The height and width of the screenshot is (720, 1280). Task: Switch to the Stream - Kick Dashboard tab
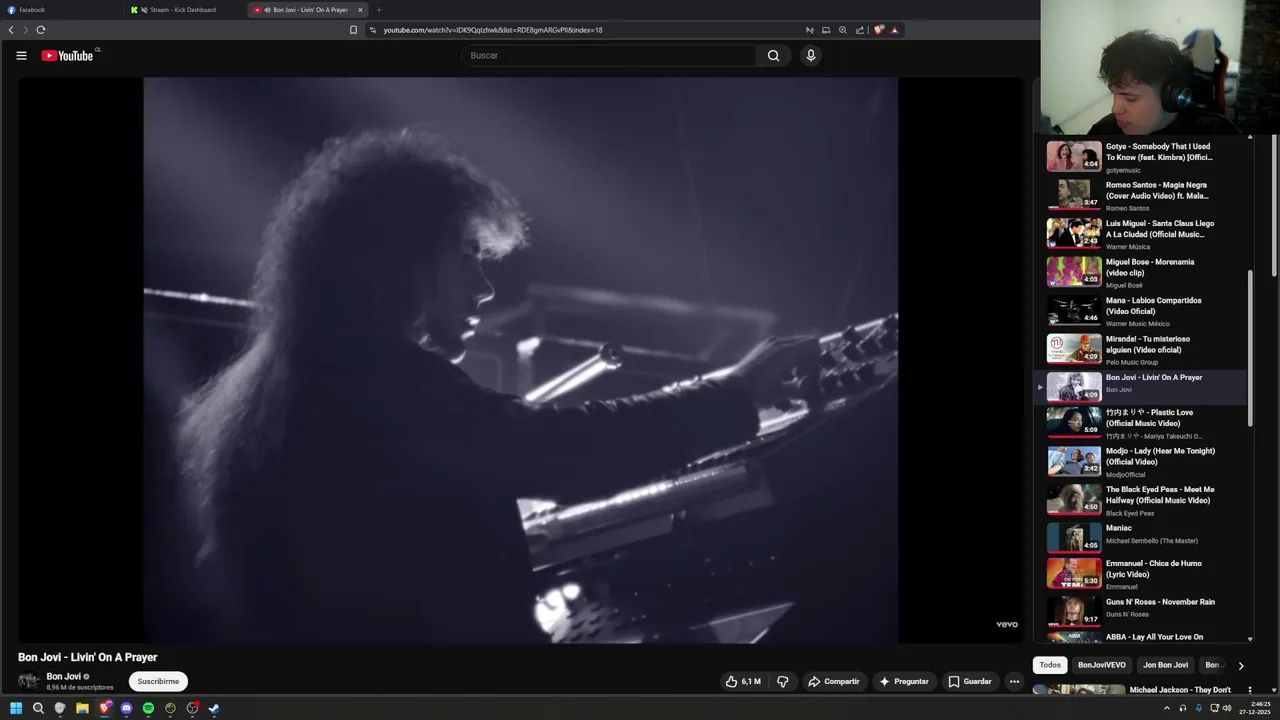(x=185, y=10)
